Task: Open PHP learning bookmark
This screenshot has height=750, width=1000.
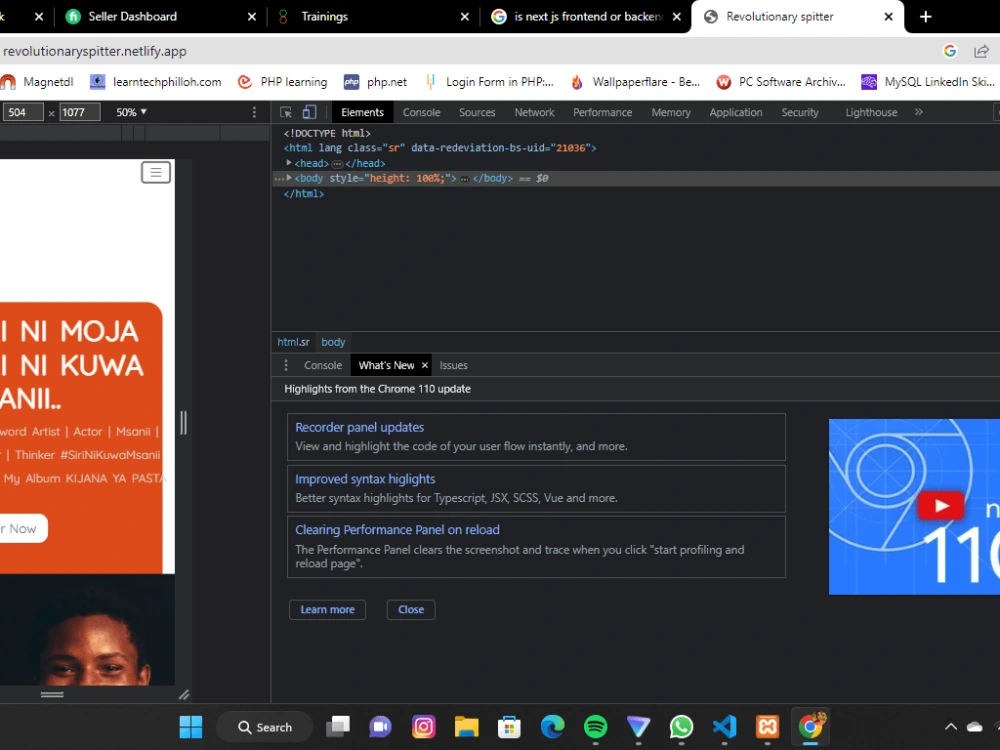Action: pyautogui.click(x=283, y=82)
